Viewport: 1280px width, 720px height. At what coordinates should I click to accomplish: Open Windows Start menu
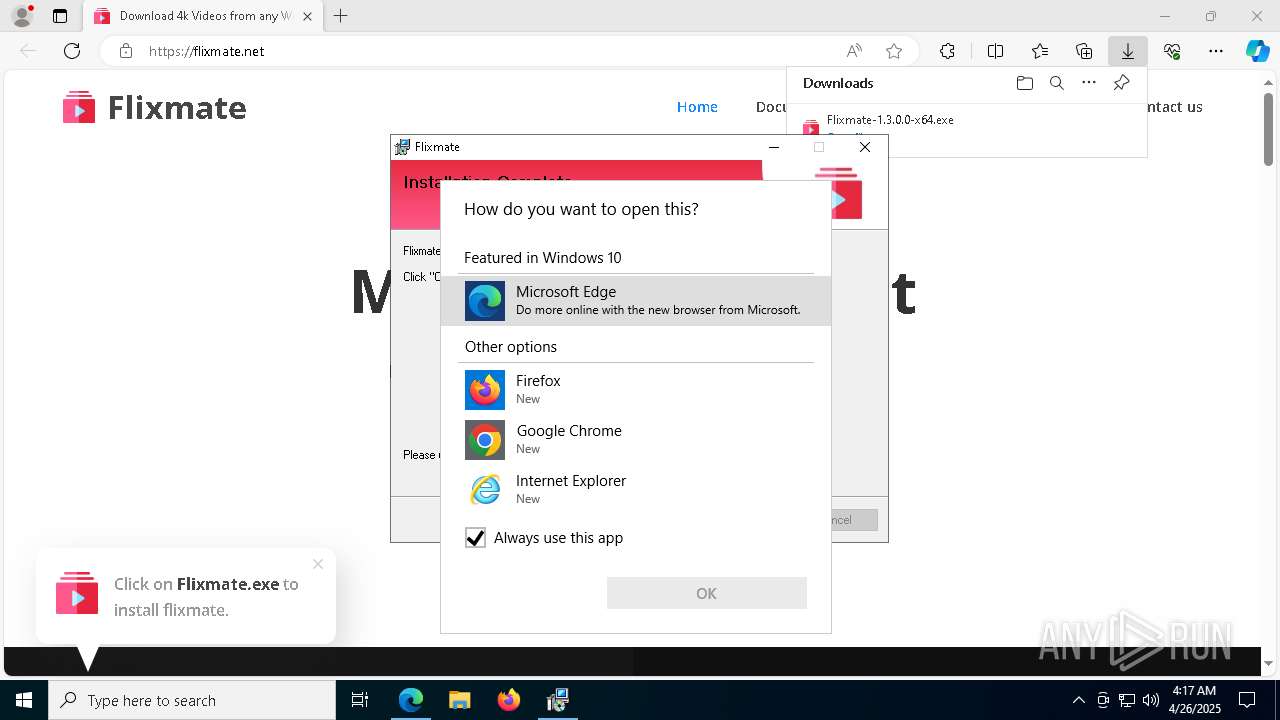coord(24,700)
